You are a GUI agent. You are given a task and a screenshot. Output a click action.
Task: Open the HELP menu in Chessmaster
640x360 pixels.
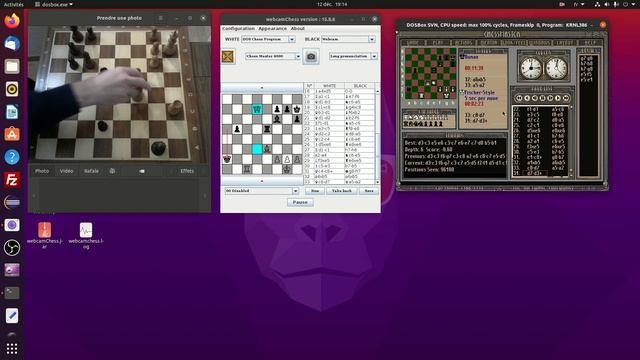(590, 42)
